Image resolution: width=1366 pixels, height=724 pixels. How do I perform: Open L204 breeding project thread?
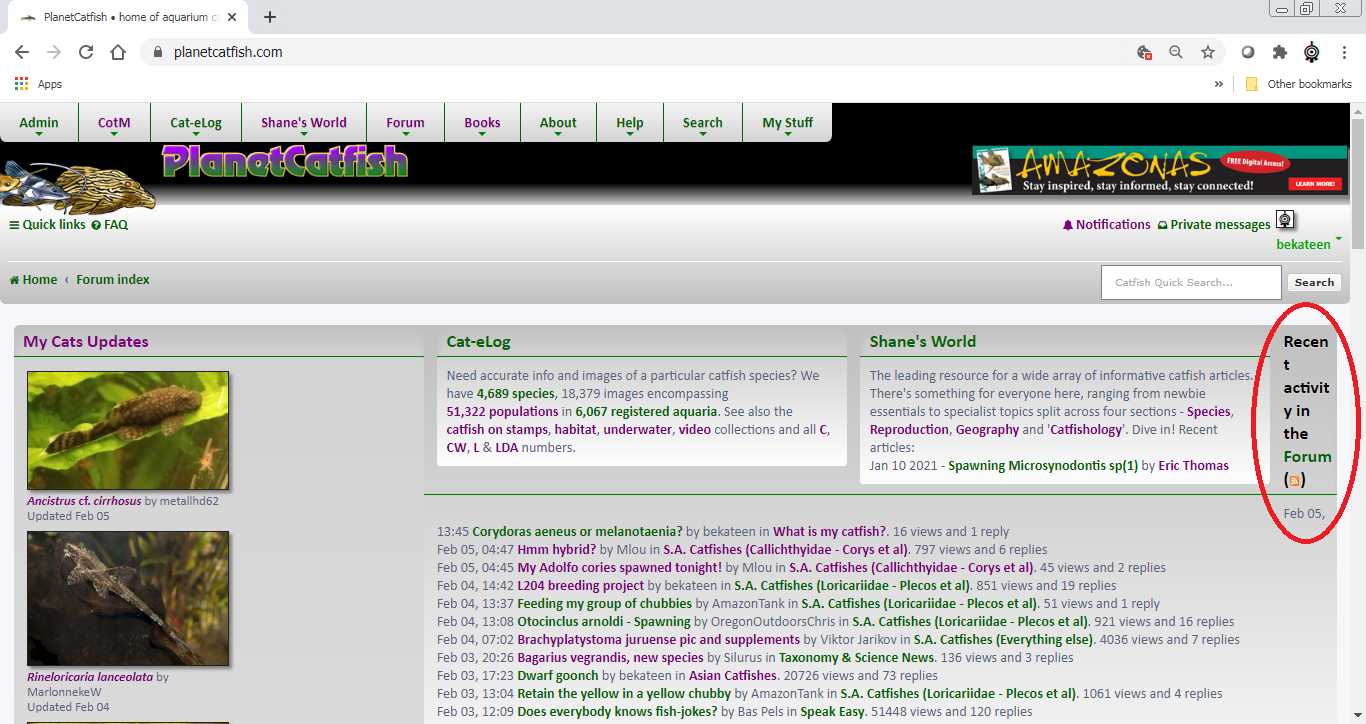[x=581, y=586]
